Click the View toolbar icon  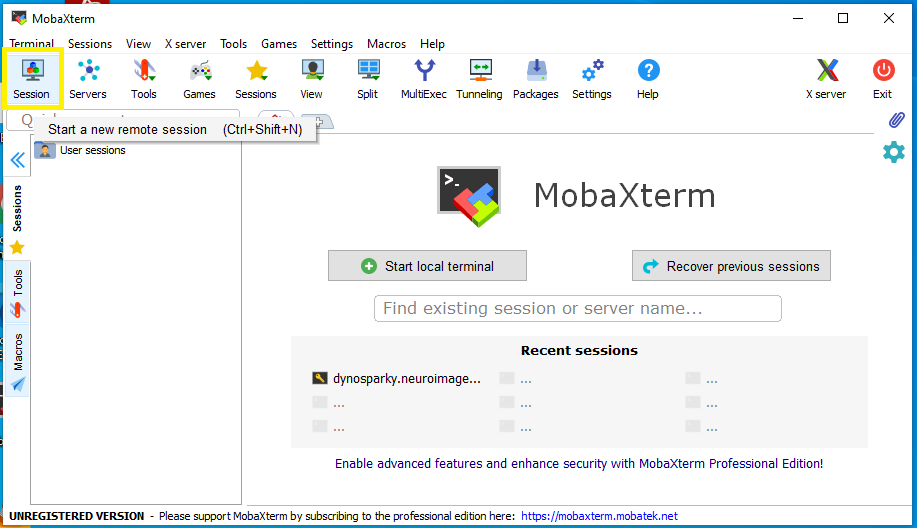312,79
